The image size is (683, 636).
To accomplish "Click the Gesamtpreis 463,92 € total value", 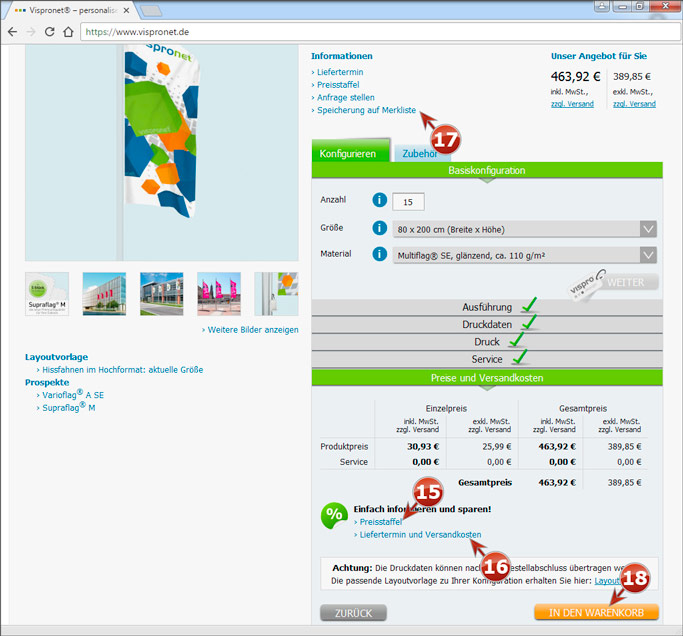I will [x=557, y=483].
